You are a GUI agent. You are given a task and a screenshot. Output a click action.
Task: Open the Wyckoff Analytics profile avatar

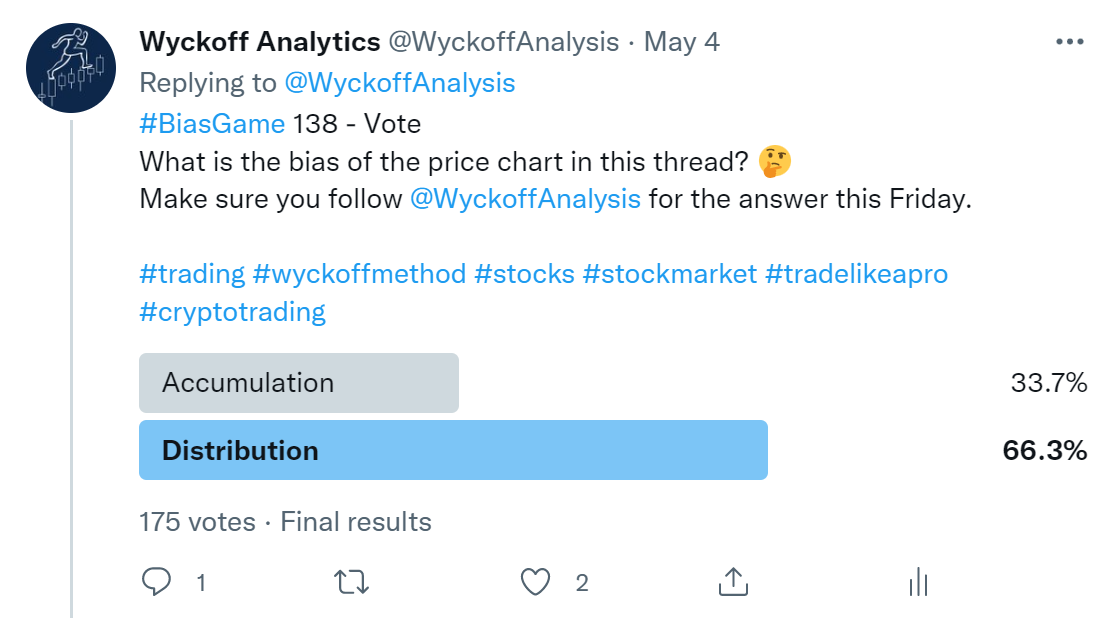(71, 68)
